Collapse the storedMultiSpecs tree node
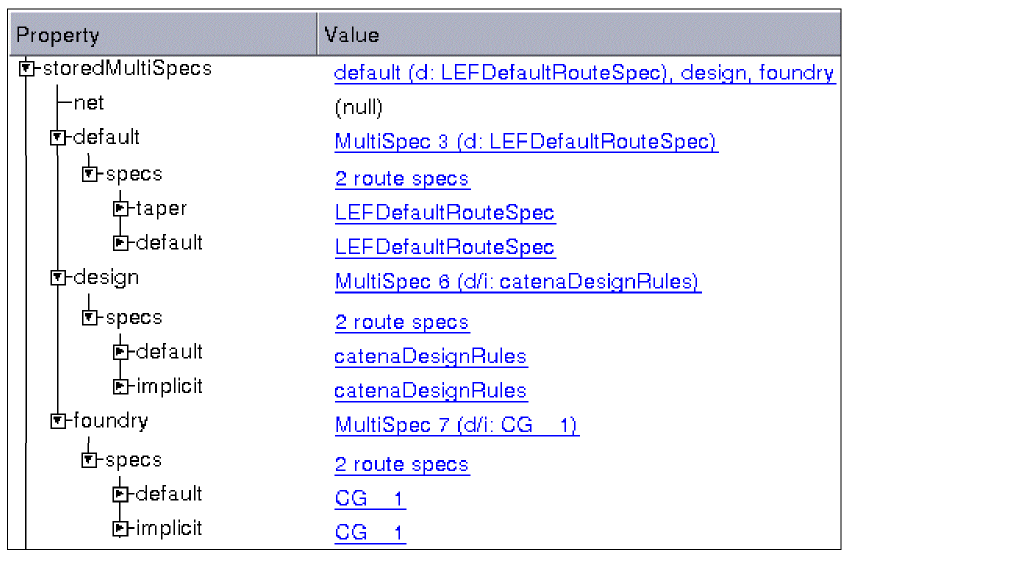 tap(27, 69)
